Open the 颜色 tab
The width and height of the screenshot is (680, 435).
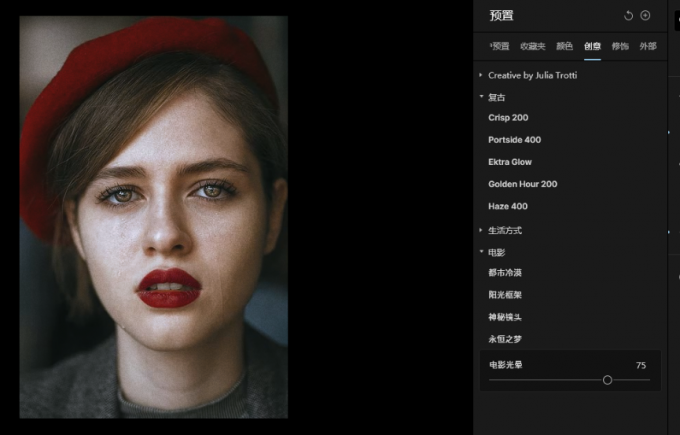[564, 46]
